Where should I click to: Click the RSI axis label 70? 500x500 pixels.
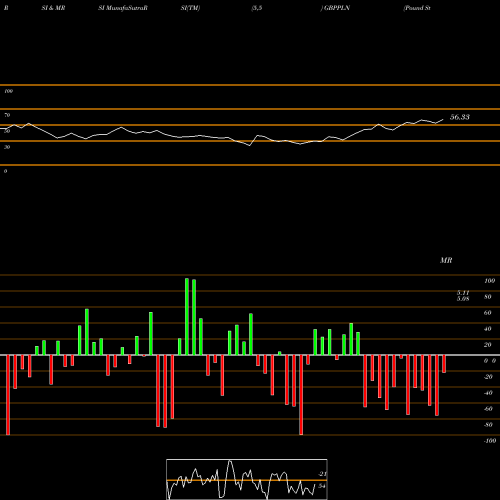pos(7,115)
